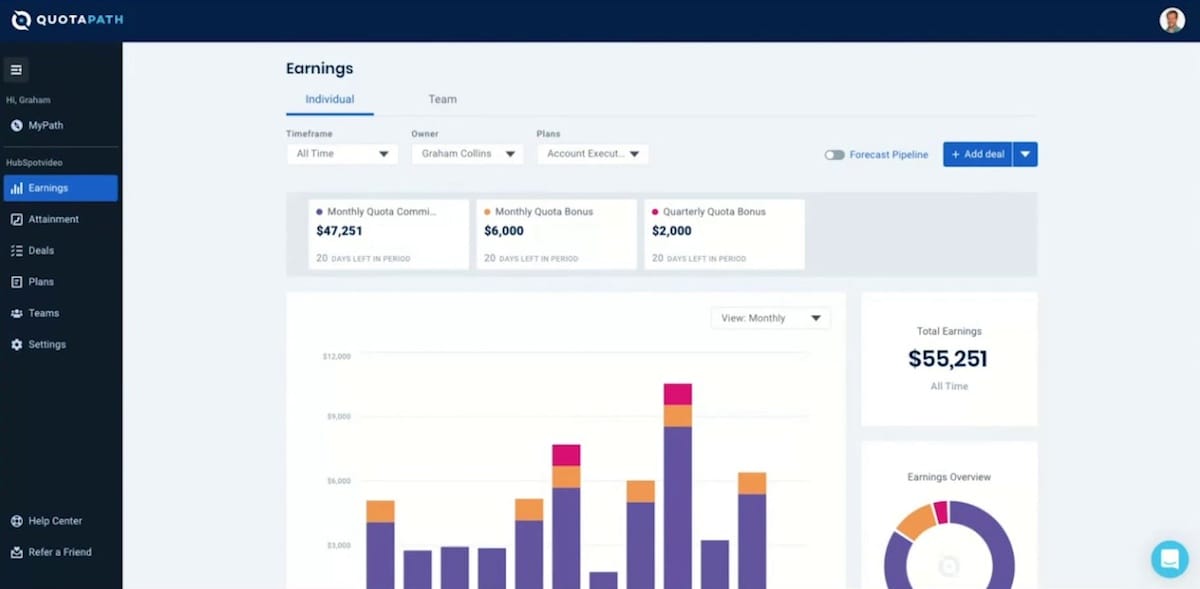Click the $47,251 amount
This screenshot has width=1200, height=589.
pos(339,231)
